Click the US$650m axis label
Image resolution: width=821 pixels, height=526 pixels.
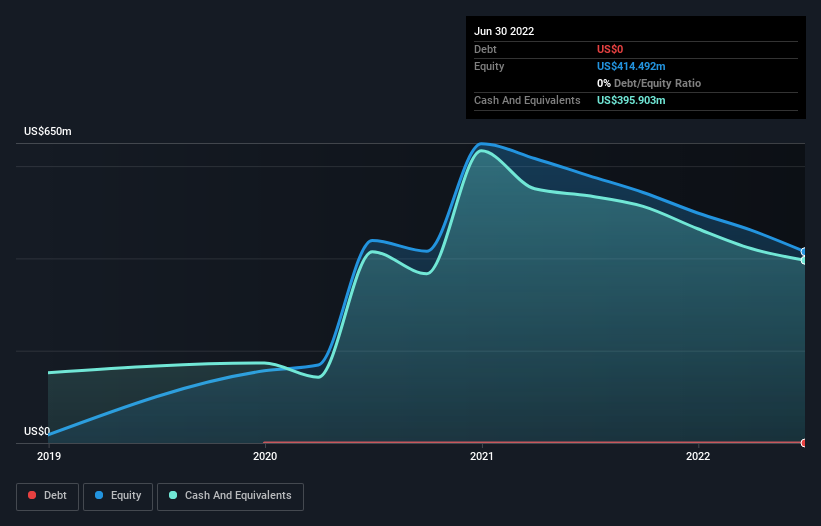(x=48, y=131)
